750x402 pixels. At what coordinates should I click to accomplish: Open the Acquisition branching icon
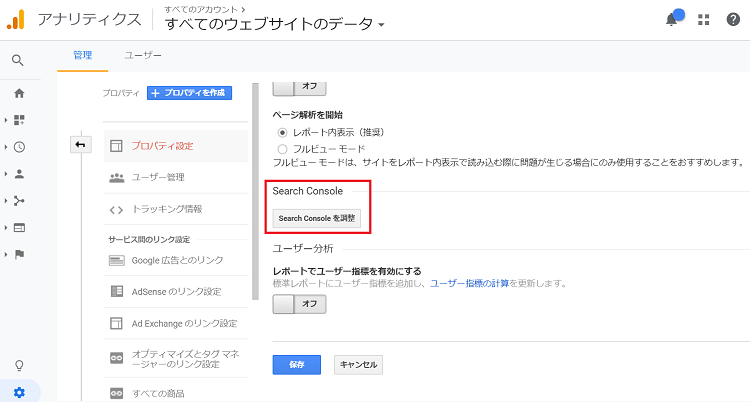coord(19,201)
